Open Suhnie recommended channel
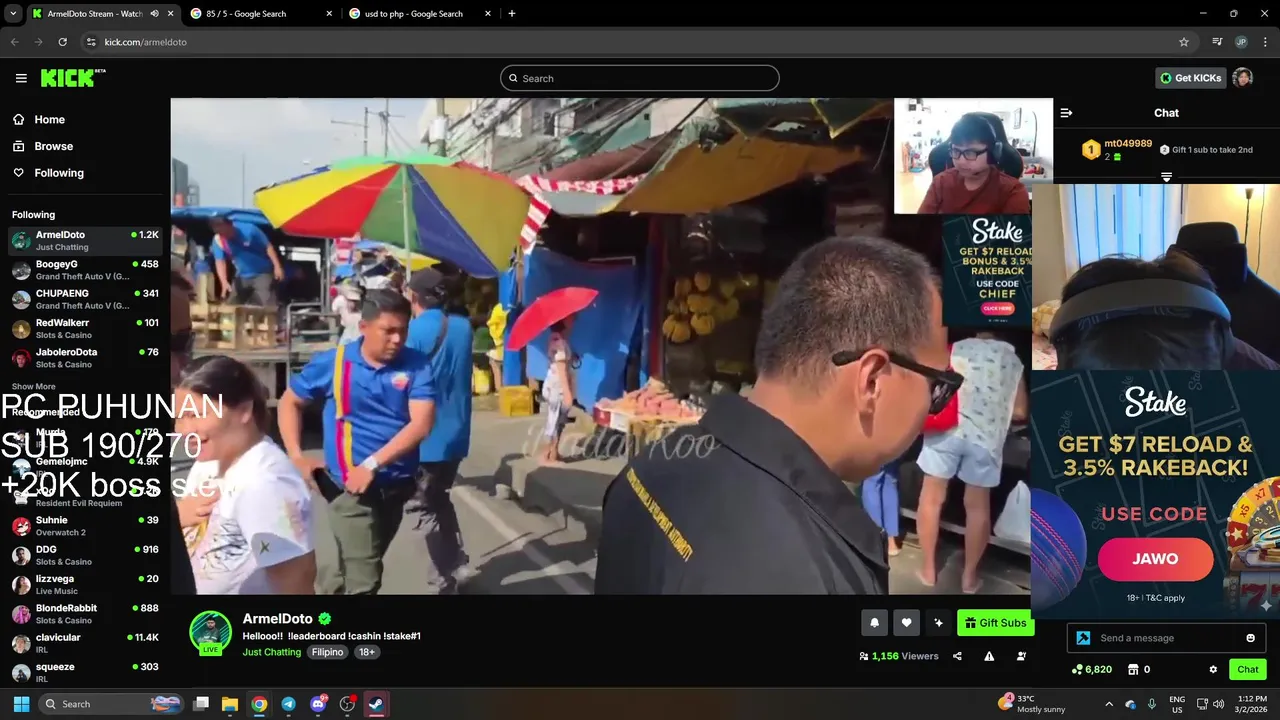The height and width of the screenshot is (720, 1280). pos(85,525)
